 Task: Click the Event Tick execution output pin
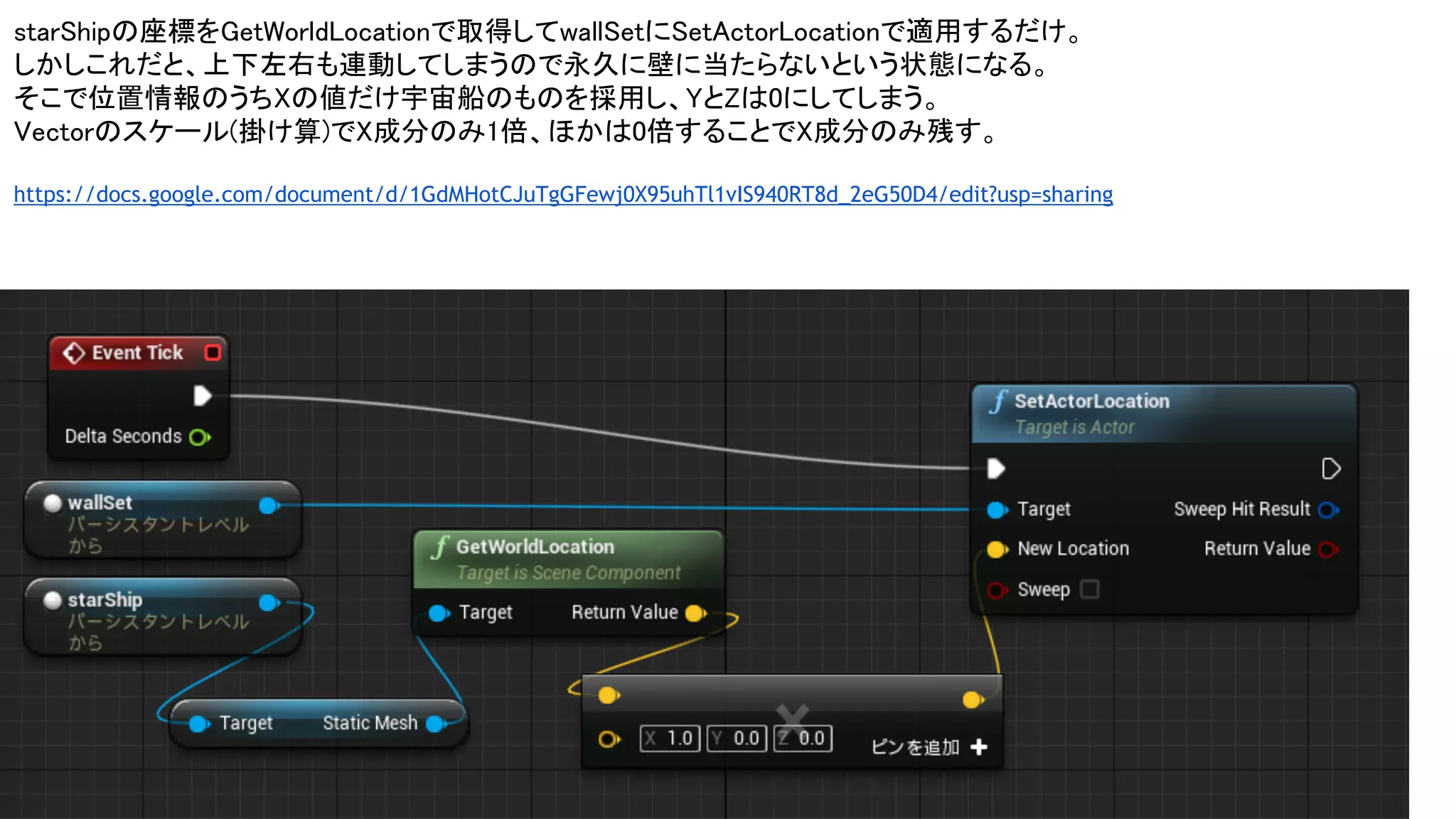[x=203, y=396]
